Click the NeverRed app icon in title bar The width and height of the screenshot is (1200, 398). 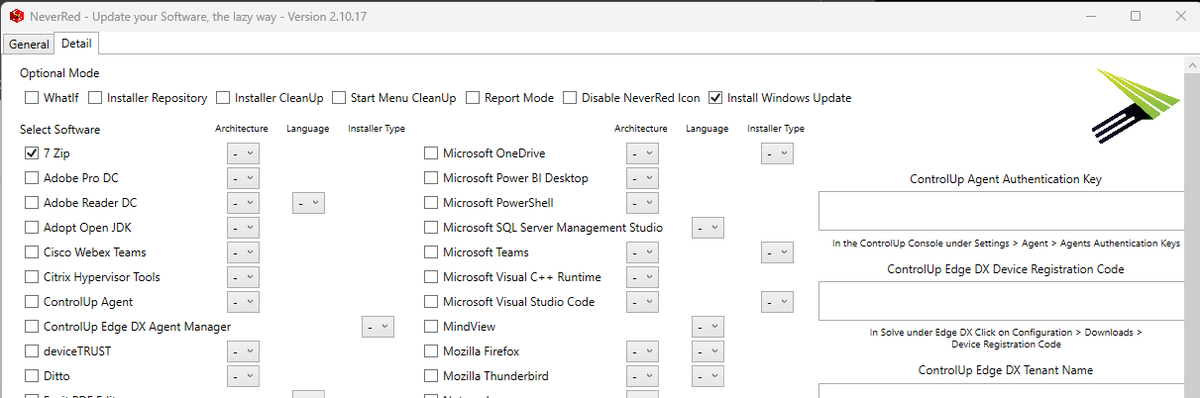coord(16,16)
